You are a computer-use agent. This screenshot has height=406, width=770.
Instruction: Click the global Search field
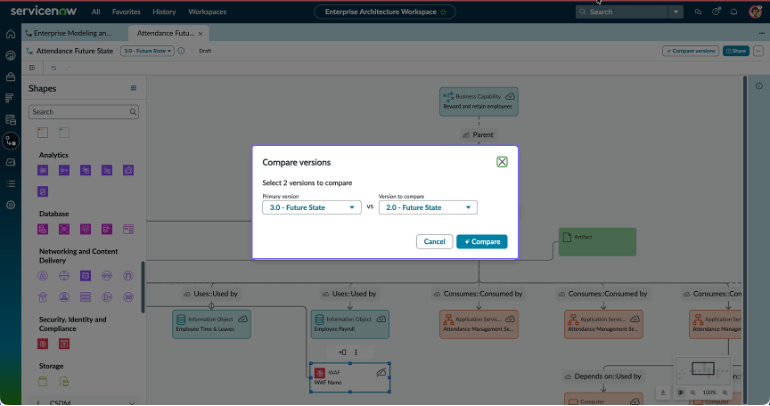(x=622, y=12)
